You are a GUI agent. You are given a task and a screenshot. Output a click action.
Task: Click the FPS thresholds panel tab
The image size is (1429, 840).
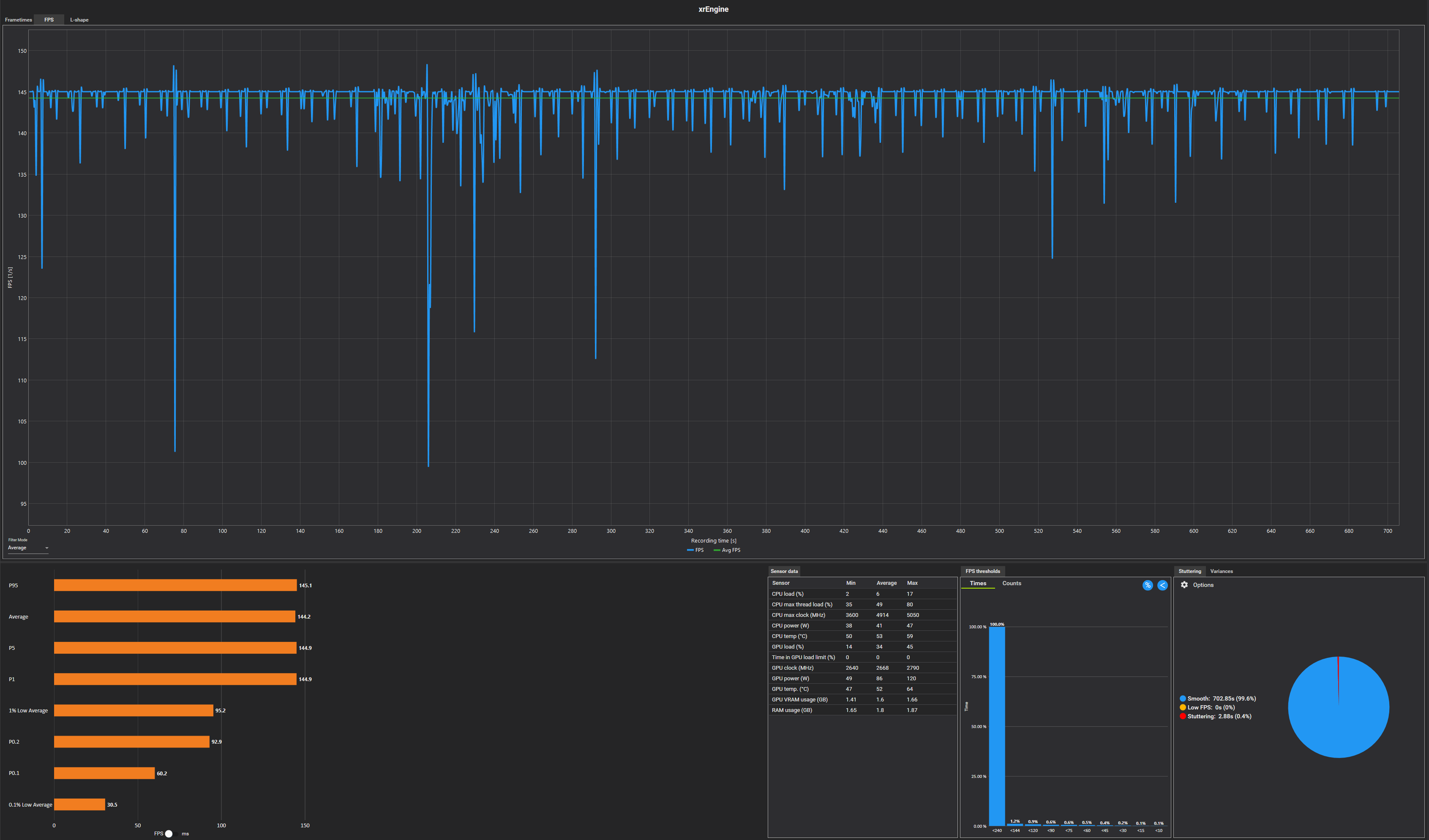[x=983, y=571]
